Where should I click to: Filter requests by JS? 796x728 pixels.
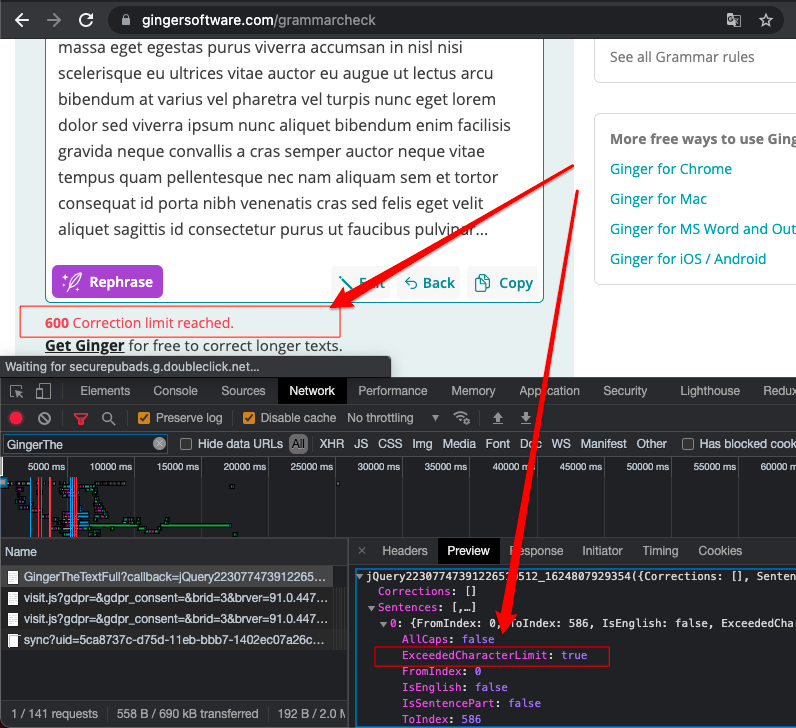[361, 444]
